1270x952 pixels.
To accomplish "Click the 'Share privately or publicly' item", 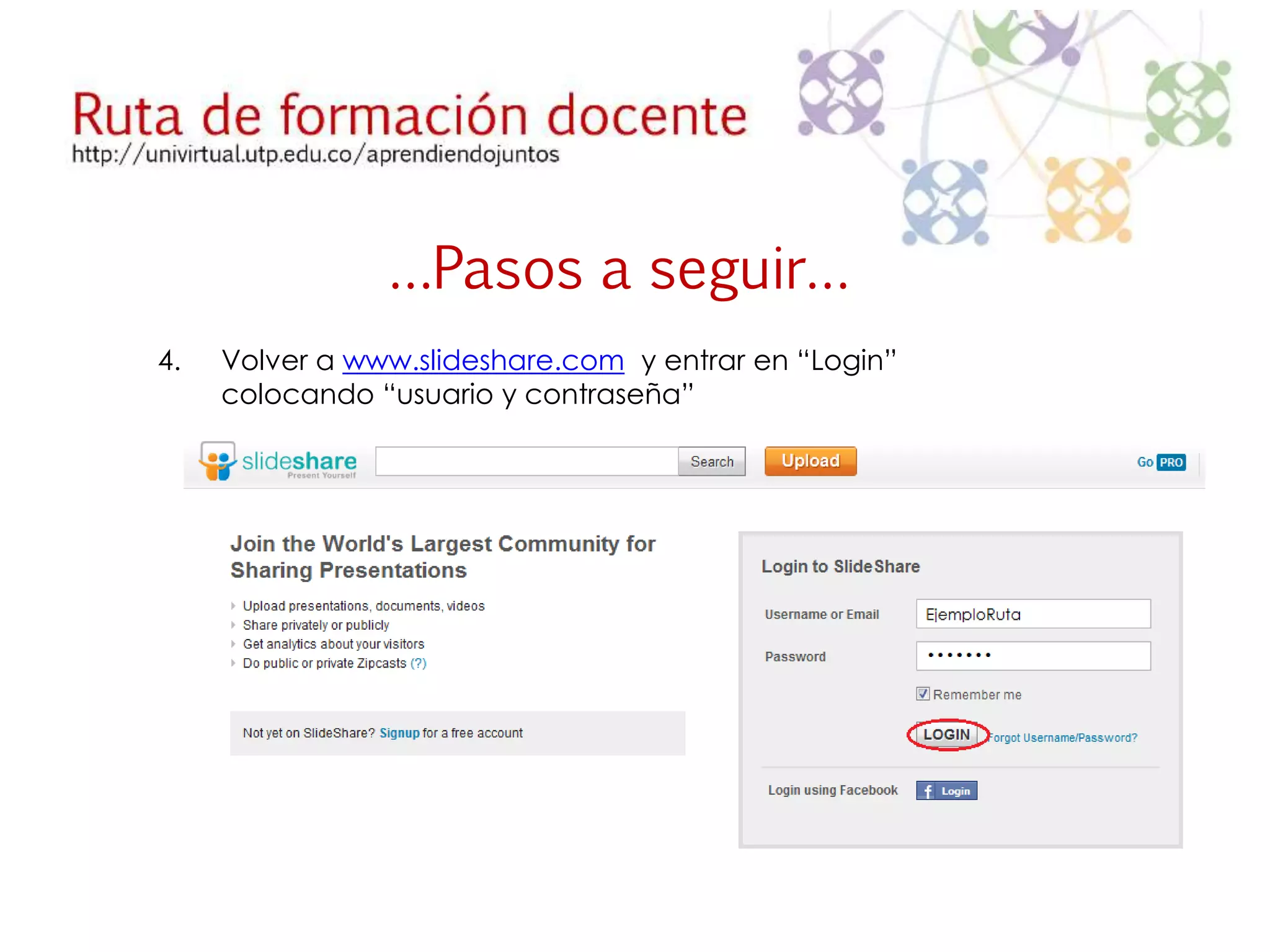I will point(316,625).
